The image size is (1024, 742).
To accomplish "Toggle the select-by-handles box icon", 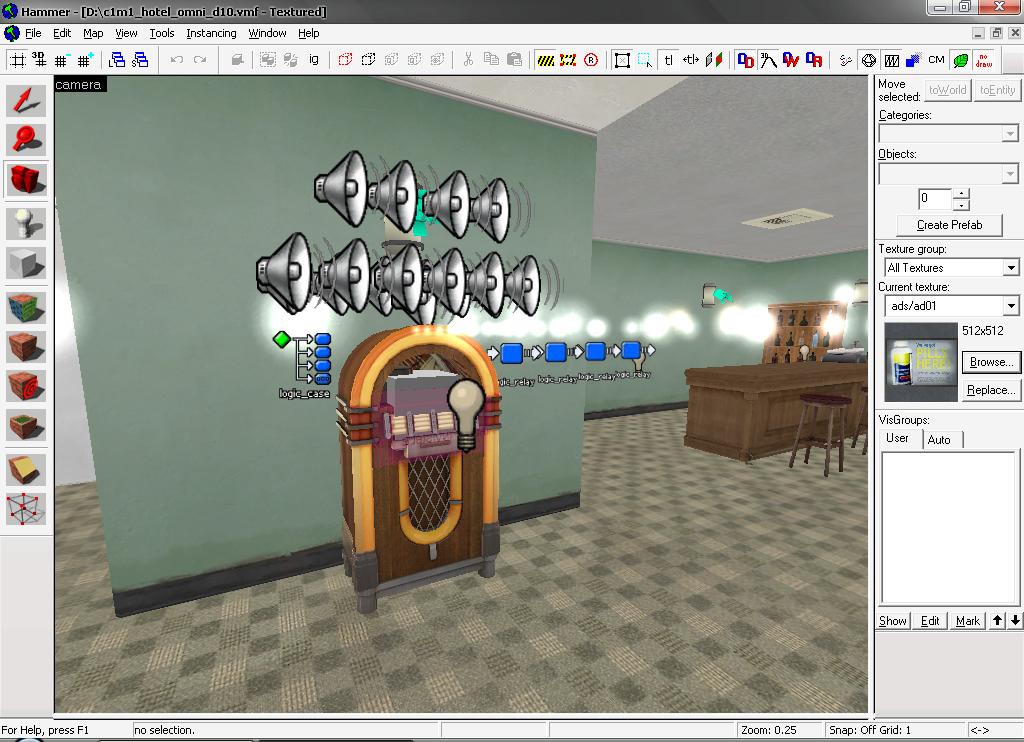I will point(622,60).
